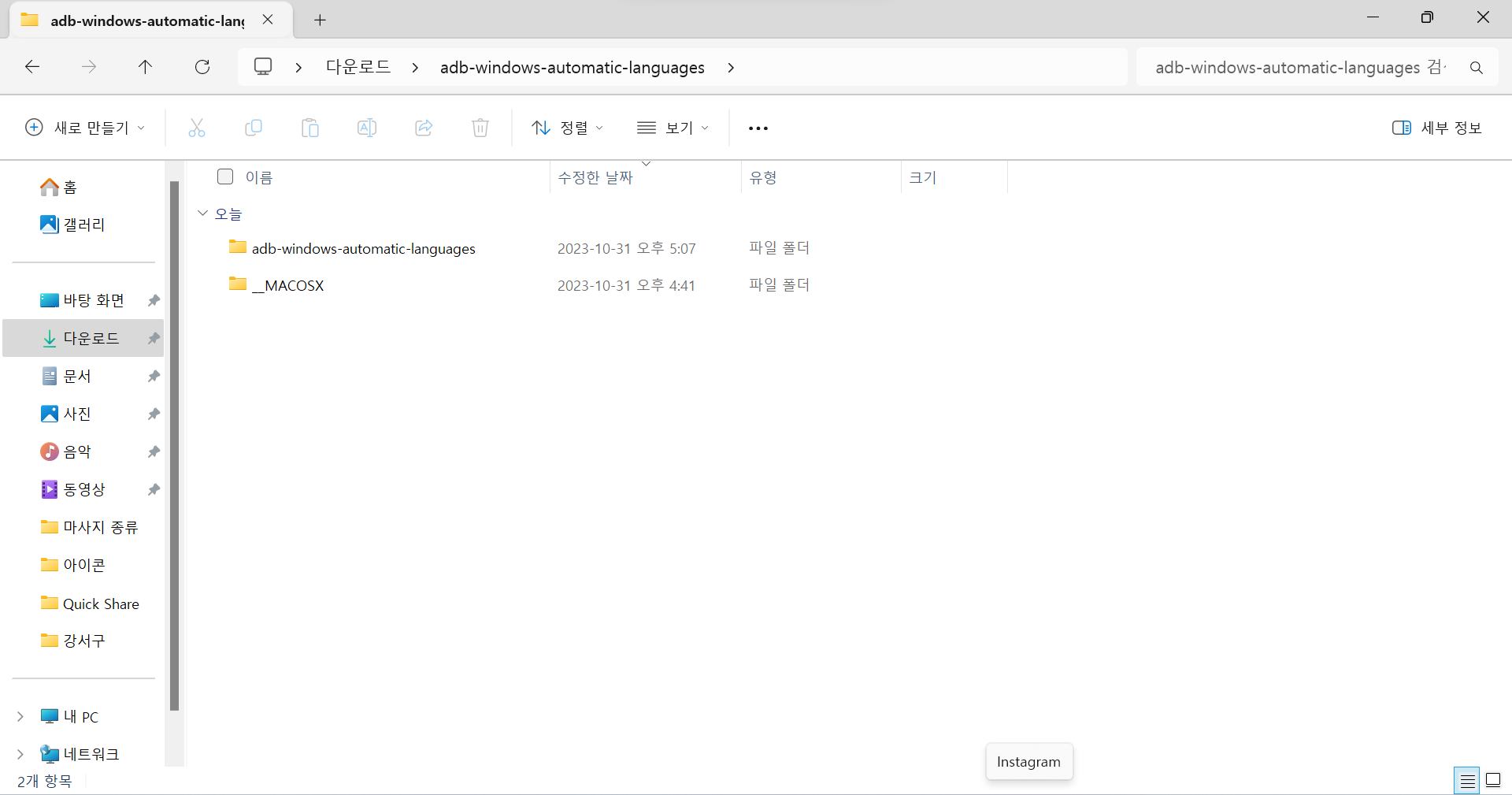The height and width of the screenshot is (795, 1512).
Task: Select 네트워크 in navigation pane
Action: point(80,754)
